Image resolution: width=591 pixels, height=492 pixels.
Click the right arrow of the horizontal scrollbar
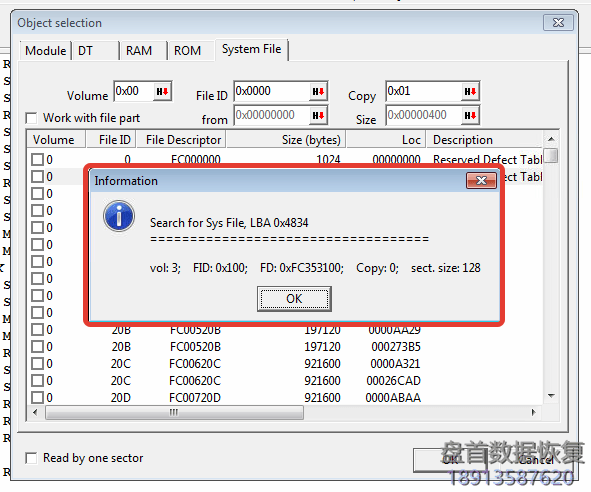(x=533, y=412)
